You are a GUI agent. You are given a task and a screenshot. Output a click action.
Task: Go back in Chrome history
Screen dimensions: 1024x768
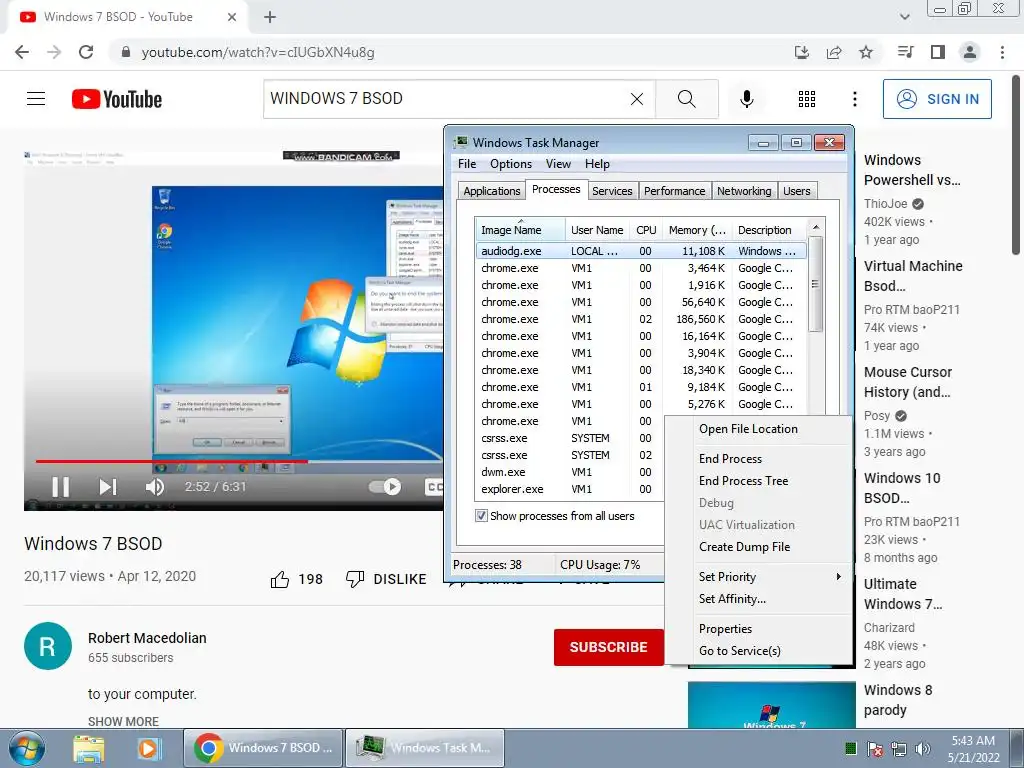click(x=22, y=52)
